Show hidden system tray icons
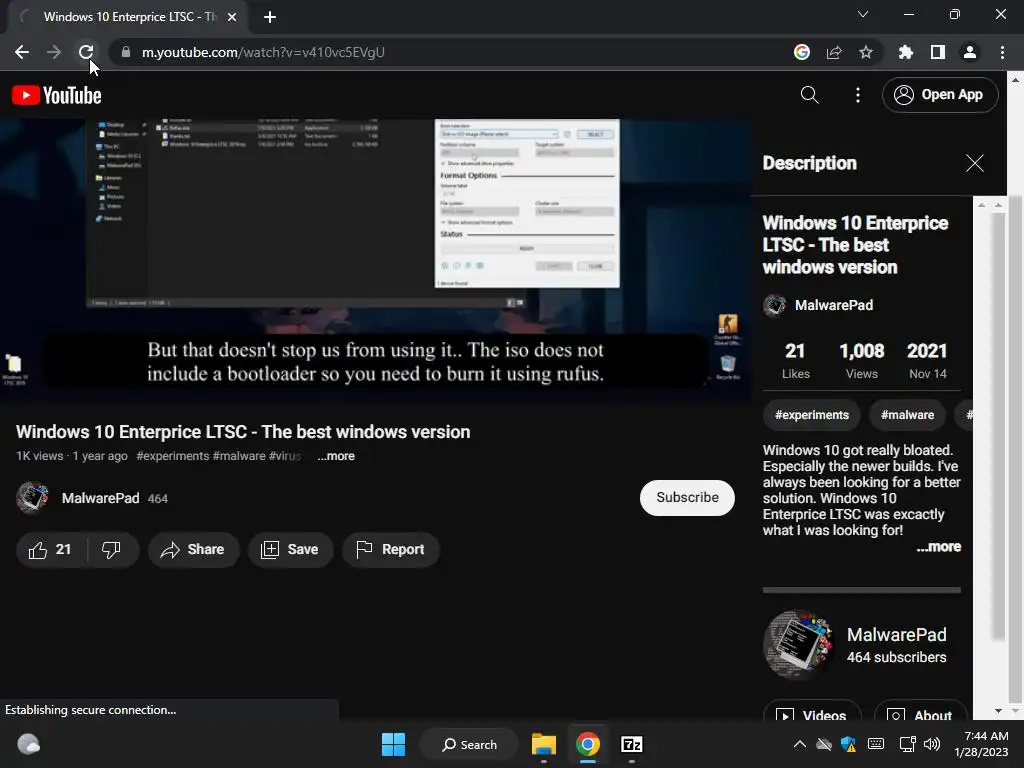This screenshot has width=1024, height=768. click(x=799, y=744)
